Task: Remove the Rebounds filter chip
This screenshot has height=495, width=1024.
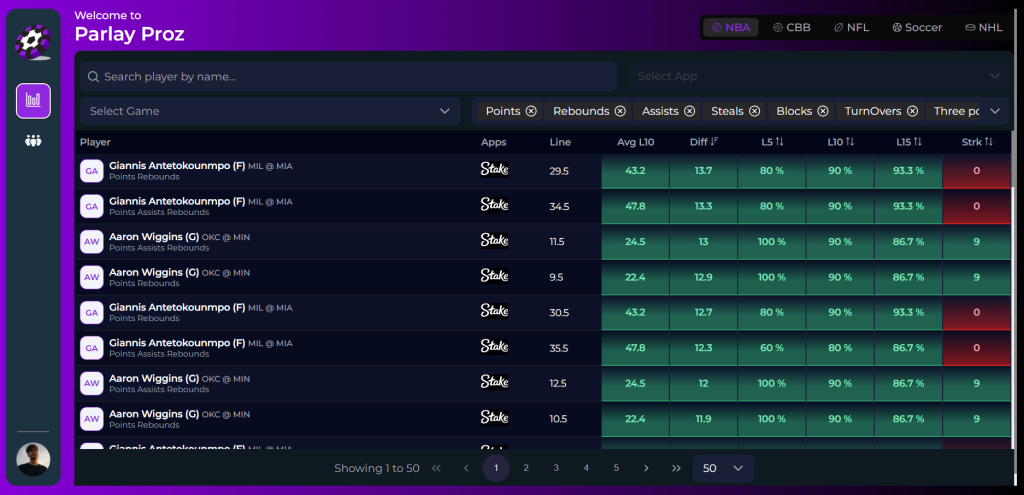Action: coord(620,111)
